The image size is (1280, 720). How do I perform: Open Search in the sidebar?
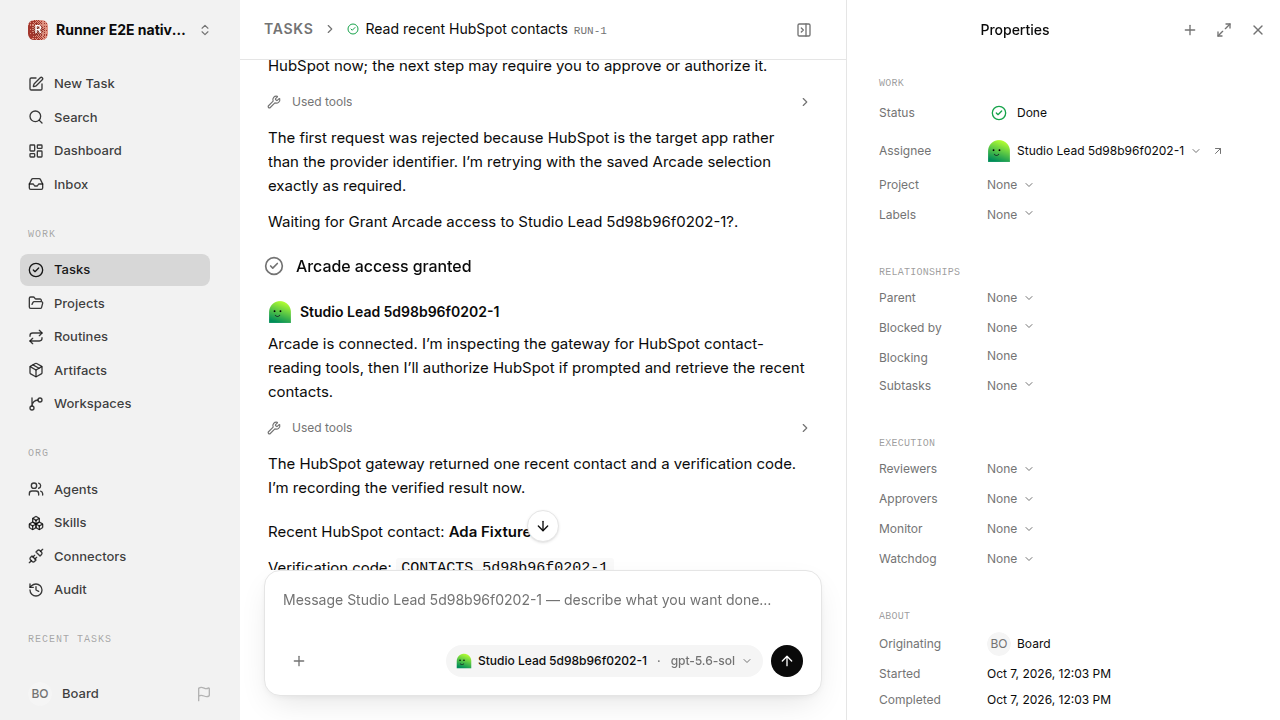pyautogui.click(x=115, y=117)
